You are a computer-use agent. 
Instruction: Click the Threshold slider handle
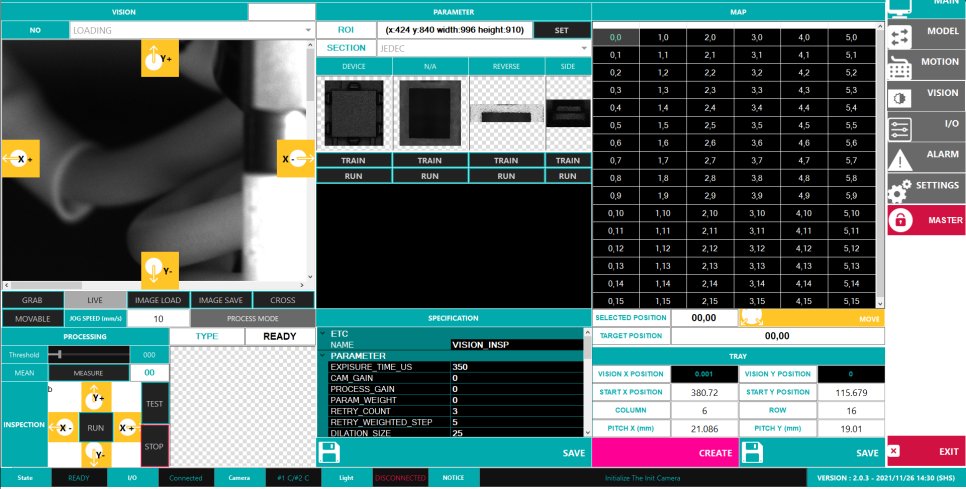pyautogui.click(x=59, y=355)
